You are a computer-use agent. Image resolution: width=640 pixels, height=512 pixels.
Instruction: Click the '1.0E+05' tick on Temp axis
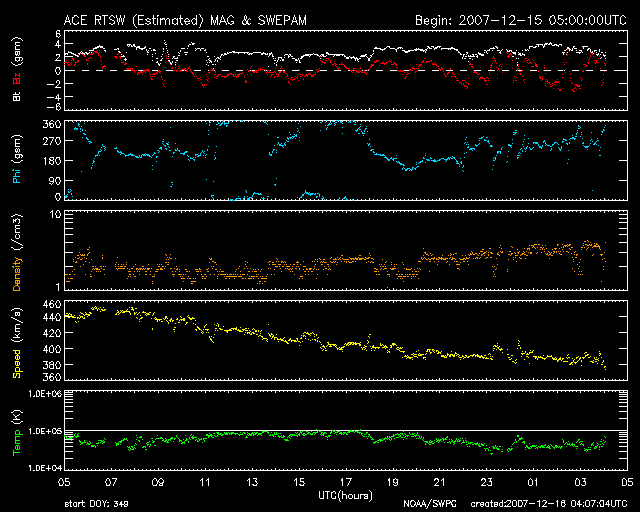[45, 432]
